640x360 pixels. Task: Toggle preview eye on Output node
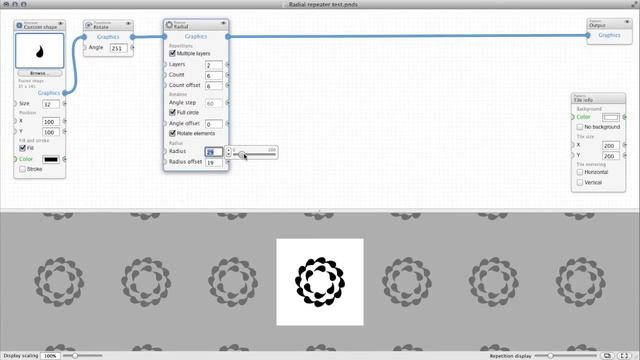(x=627, y=22)
